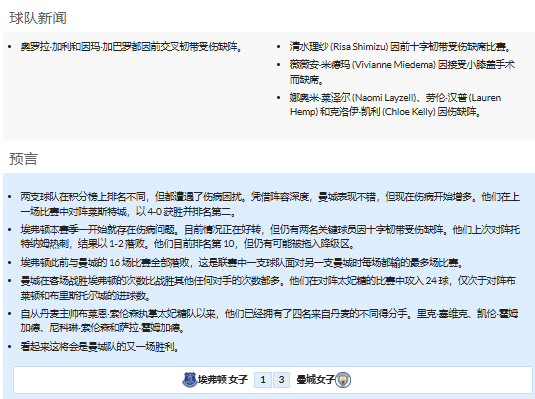Click the Risa Shimizu injury news item
This screenshot has width=535, height=399.
[x=400, y=46]
